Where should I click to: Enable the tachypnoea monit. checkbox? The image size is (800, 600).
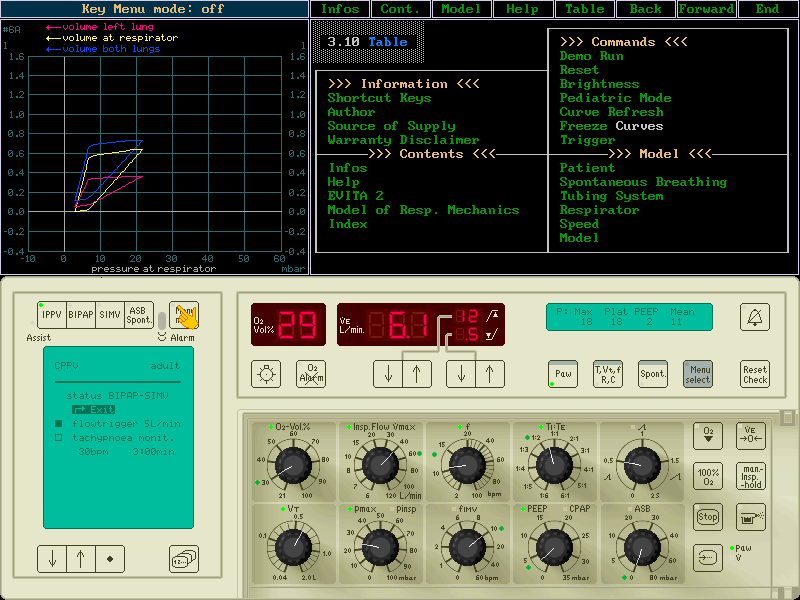[x=58, y=438]
